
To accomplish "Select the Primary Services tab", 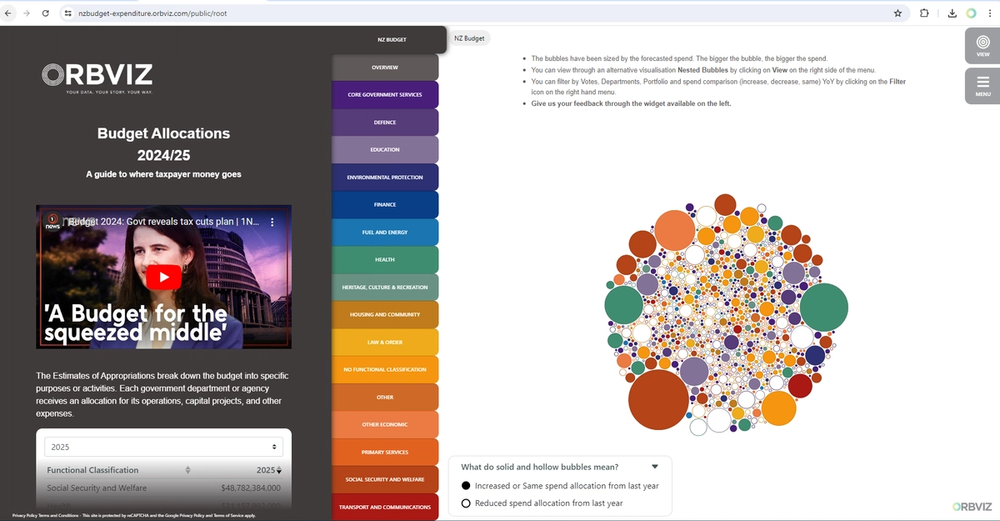I will (x=385, y=451).
